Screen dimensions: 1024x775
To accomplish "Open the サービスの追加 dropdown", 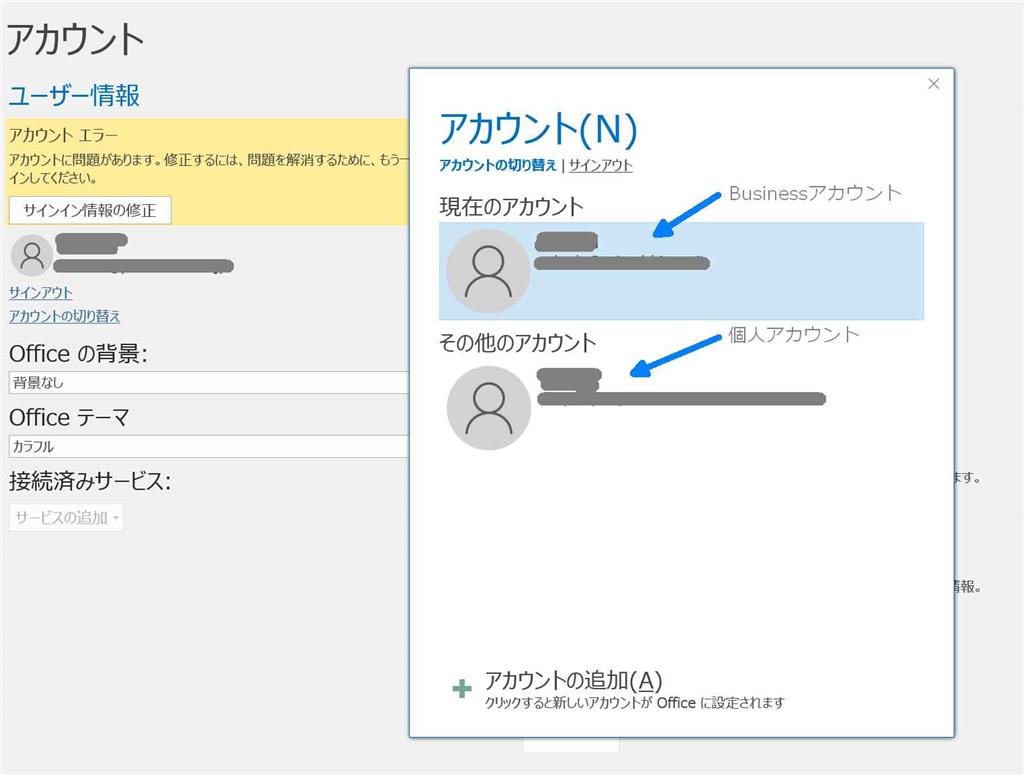I will click(x=66, y=518).
